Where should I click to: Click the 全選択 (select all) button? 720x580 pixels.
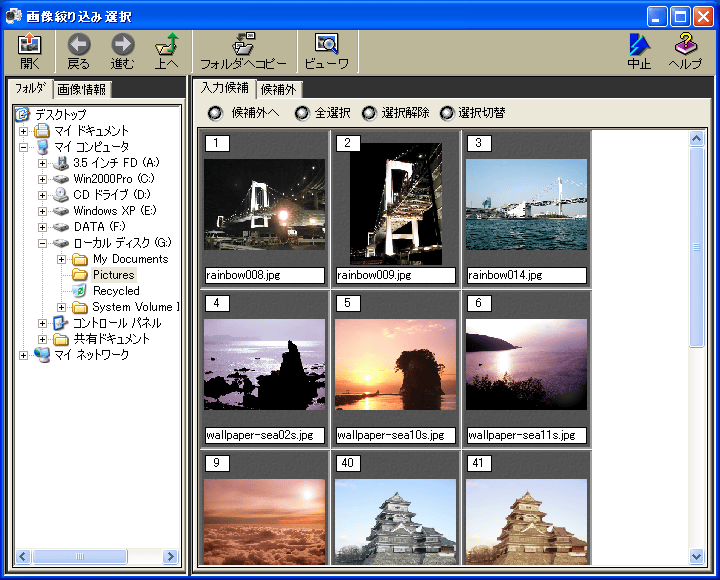(x=322, y=113)
